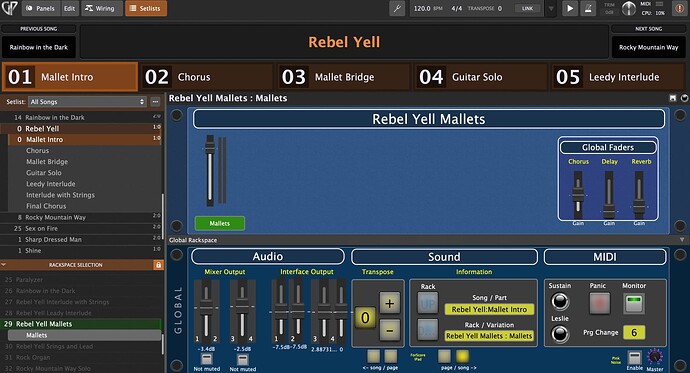Image resolution: width=690 pixels, height=373 pixels.
Task: Click the lit next song pad button
Action: [x=462, y=355]
